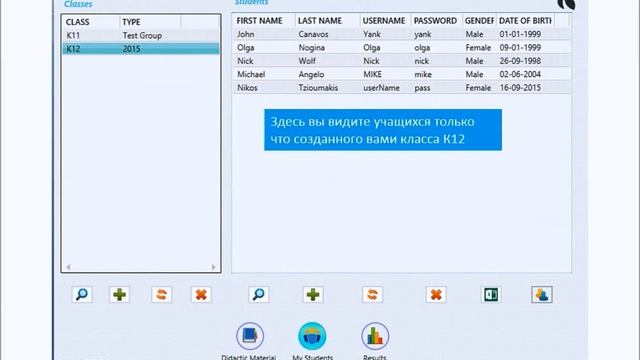
Task: Search classes with the magnifier icon
Action: point(82,294)
